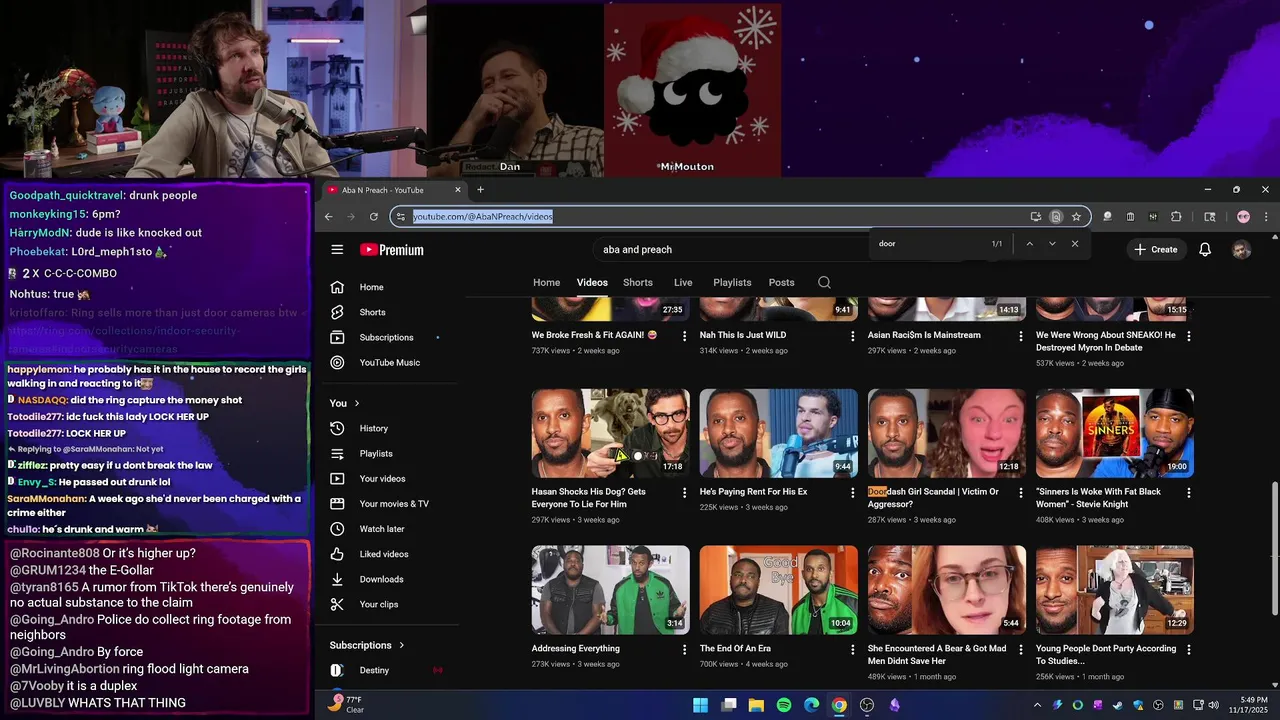Open options for Doordash Girl Scandal video
The width and height of the screenshot is (1280, 720).
point(1020,493)
